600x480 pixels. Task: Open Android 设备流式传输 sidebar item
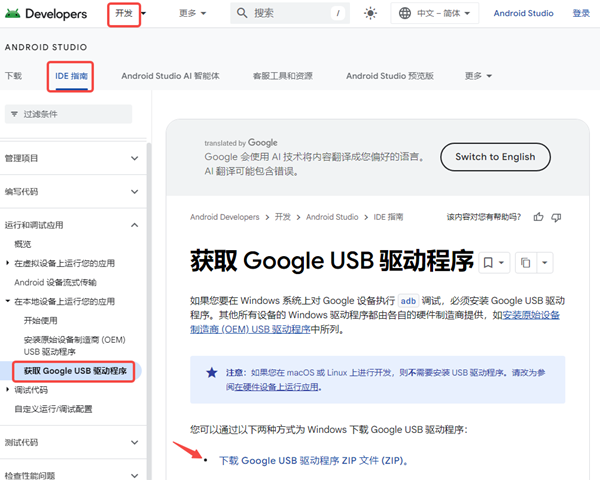click(55, 282)
